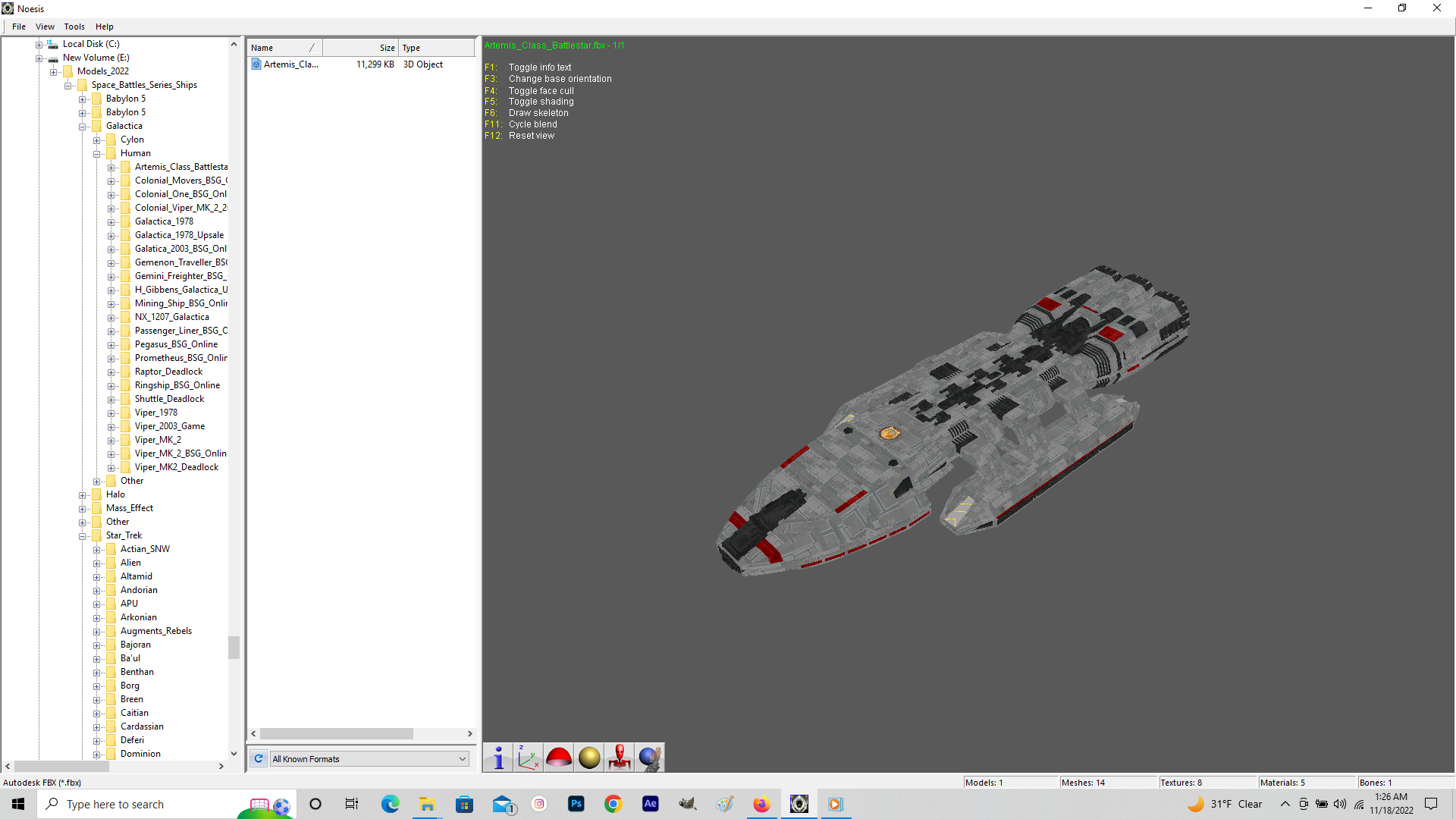The height and width of the screenshot is (819, 1456).
Task: Open the All Known Formats dropdown
Action: pyautogui.click(x=369, y=758)
